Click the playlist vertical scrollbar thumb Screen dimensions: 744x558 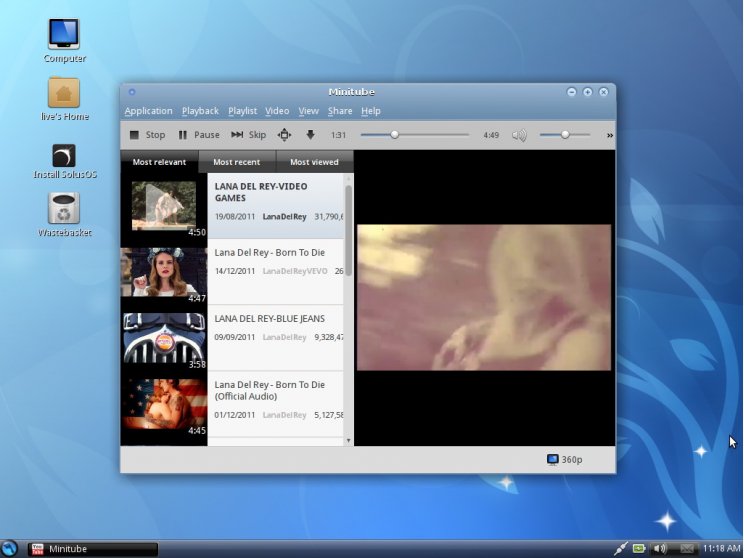(348, 231)
